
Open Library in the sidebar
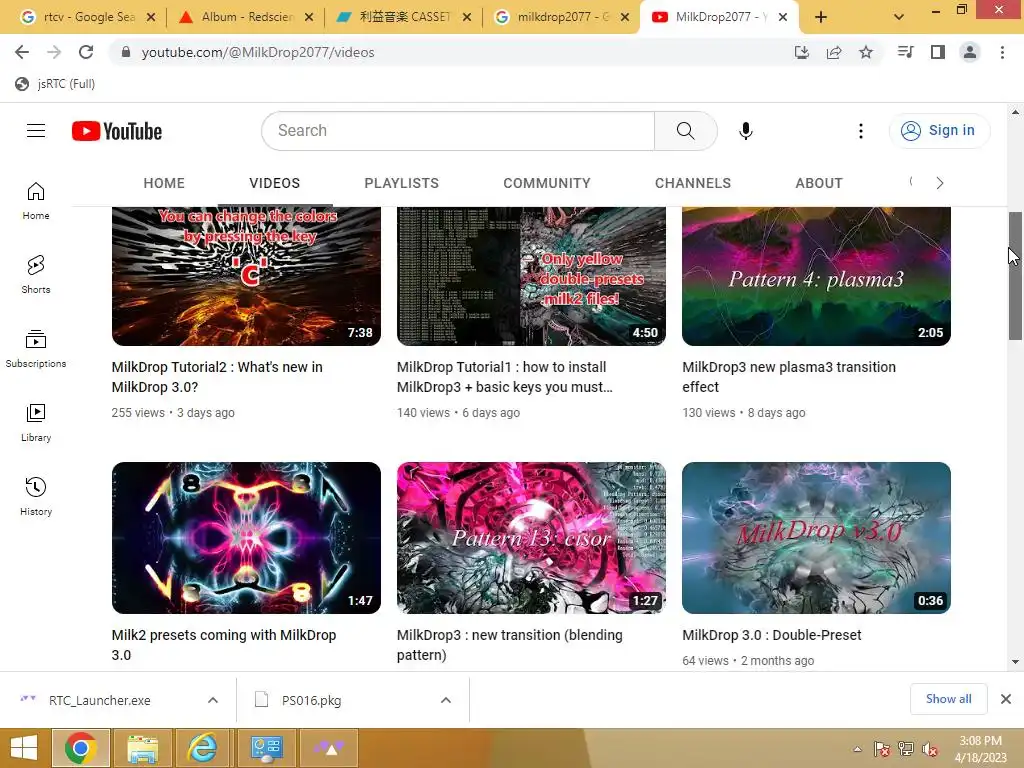(36, 423)
